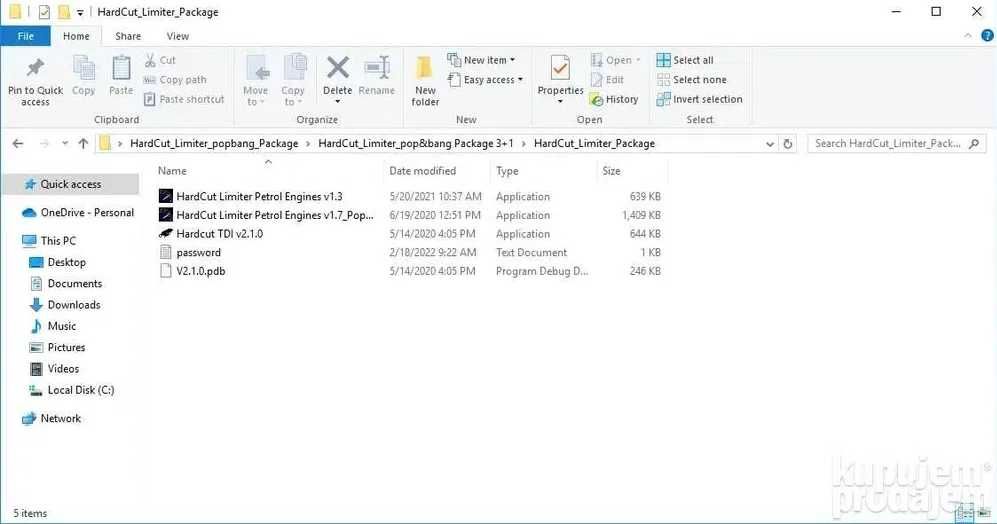This screenshot has height=524, width=997.
Task: Click the title bar Properties checkmark icon
Action: (44, 11)
